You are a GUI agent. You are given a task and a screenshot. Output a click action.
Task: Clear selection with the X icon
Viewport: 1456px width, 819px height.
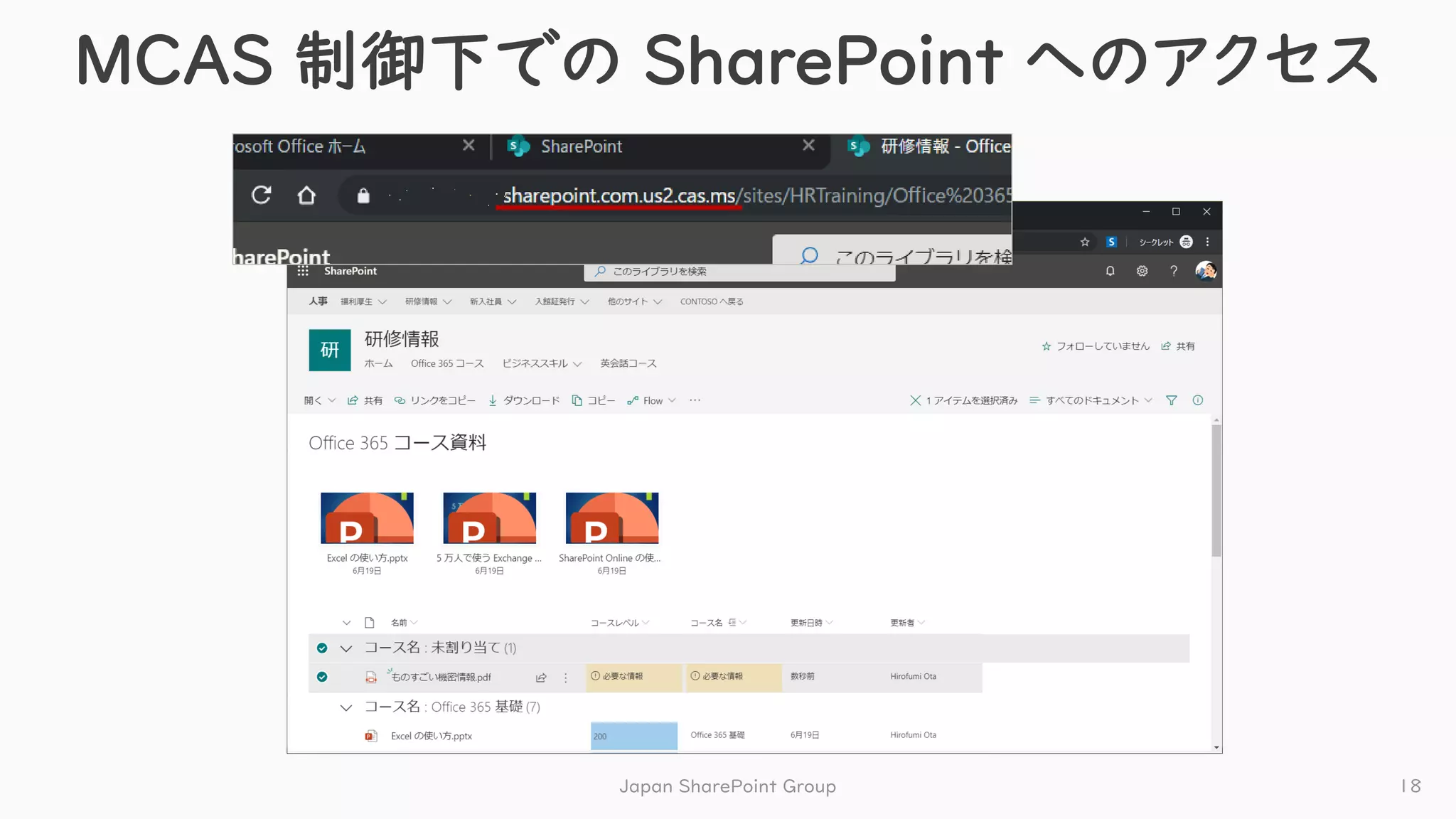tap(916, 400)
